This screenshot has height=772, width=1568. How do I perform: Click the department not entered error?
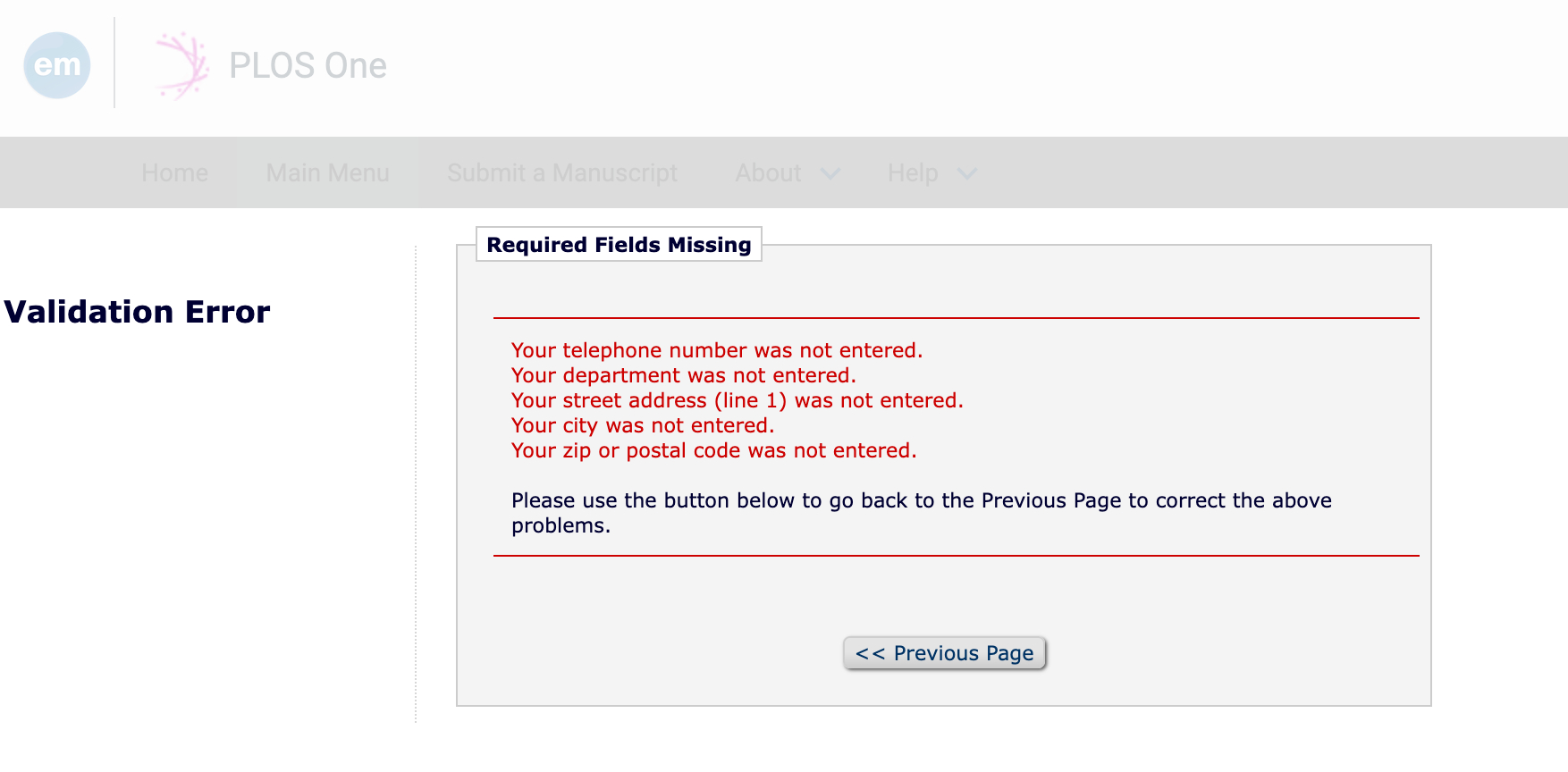[x=683, y=375]
